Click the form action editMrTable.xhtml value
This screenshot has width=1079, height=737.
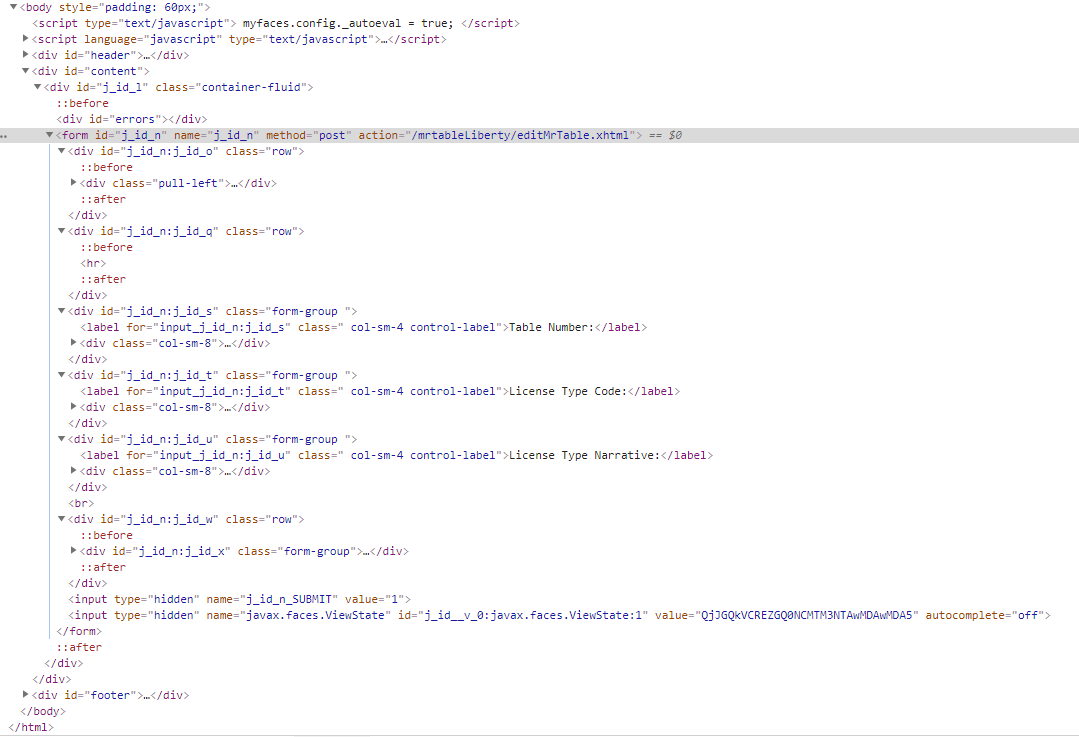click(x=520, y=136)
